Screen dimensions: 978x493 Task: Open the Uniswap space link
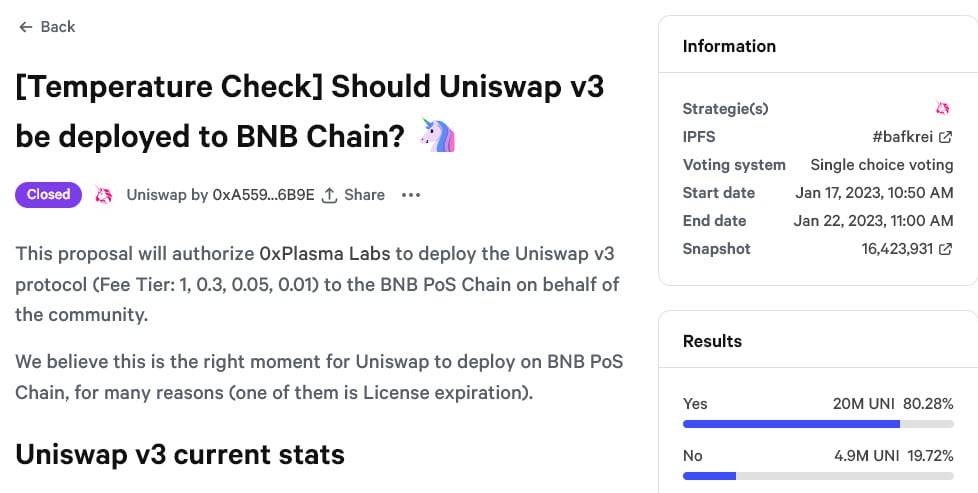pos(157,195)
